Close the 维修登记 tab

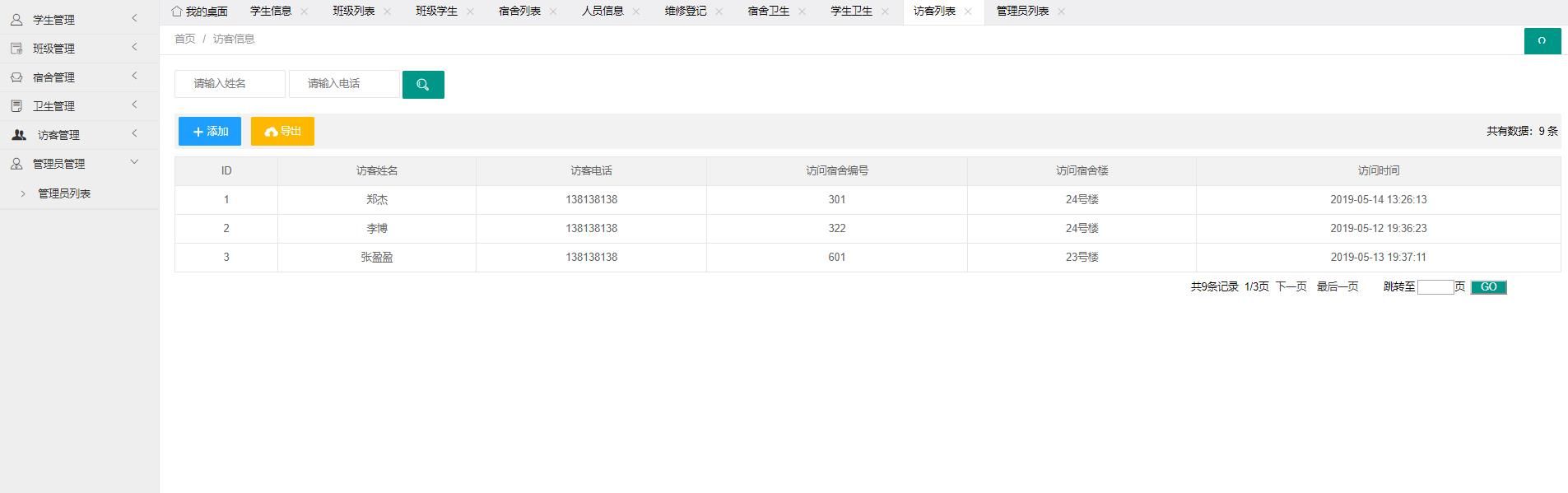(x=719, y=12)
